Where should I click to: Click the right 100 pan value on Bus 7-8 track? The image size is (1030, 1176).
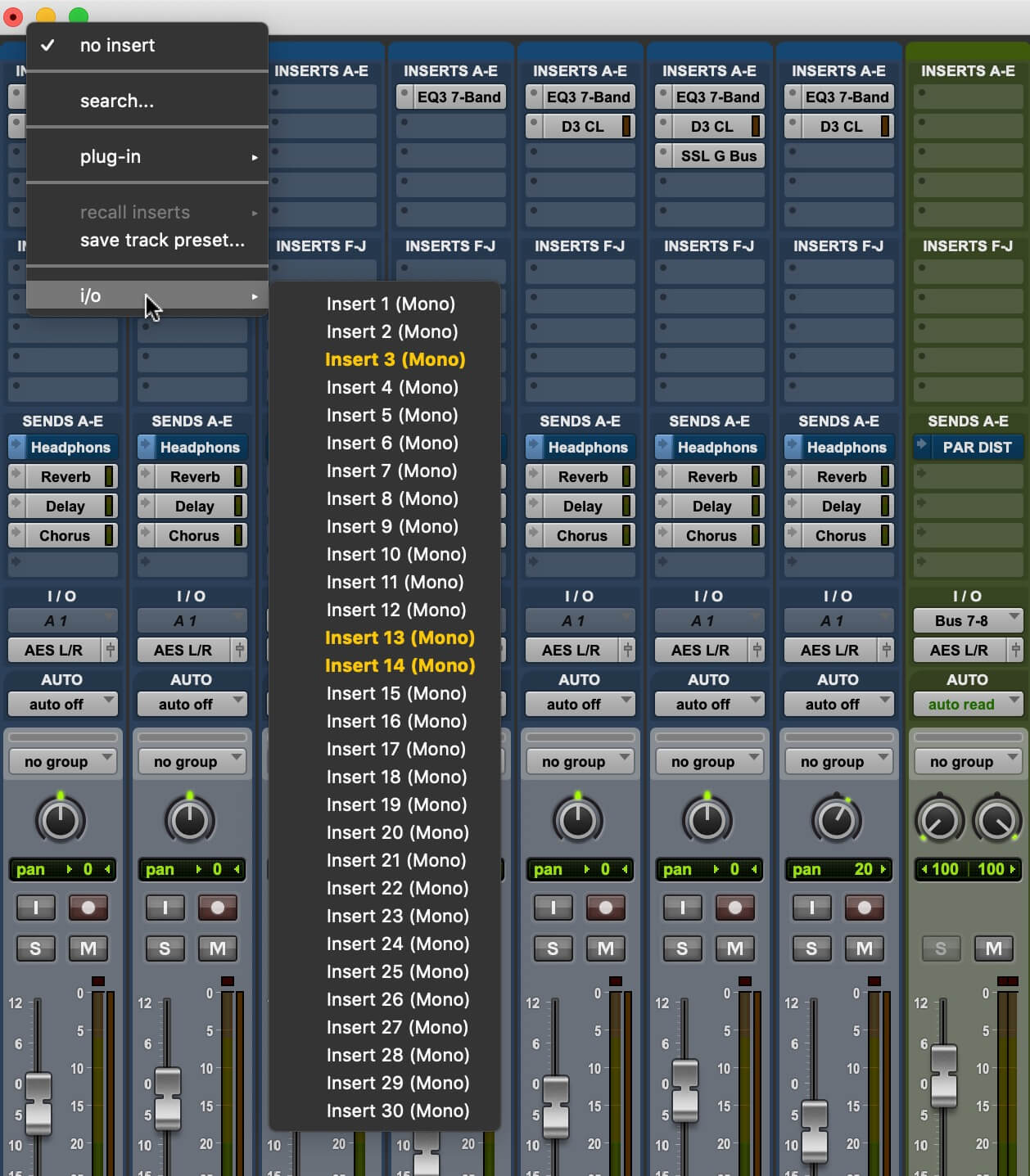pos(995,869)
